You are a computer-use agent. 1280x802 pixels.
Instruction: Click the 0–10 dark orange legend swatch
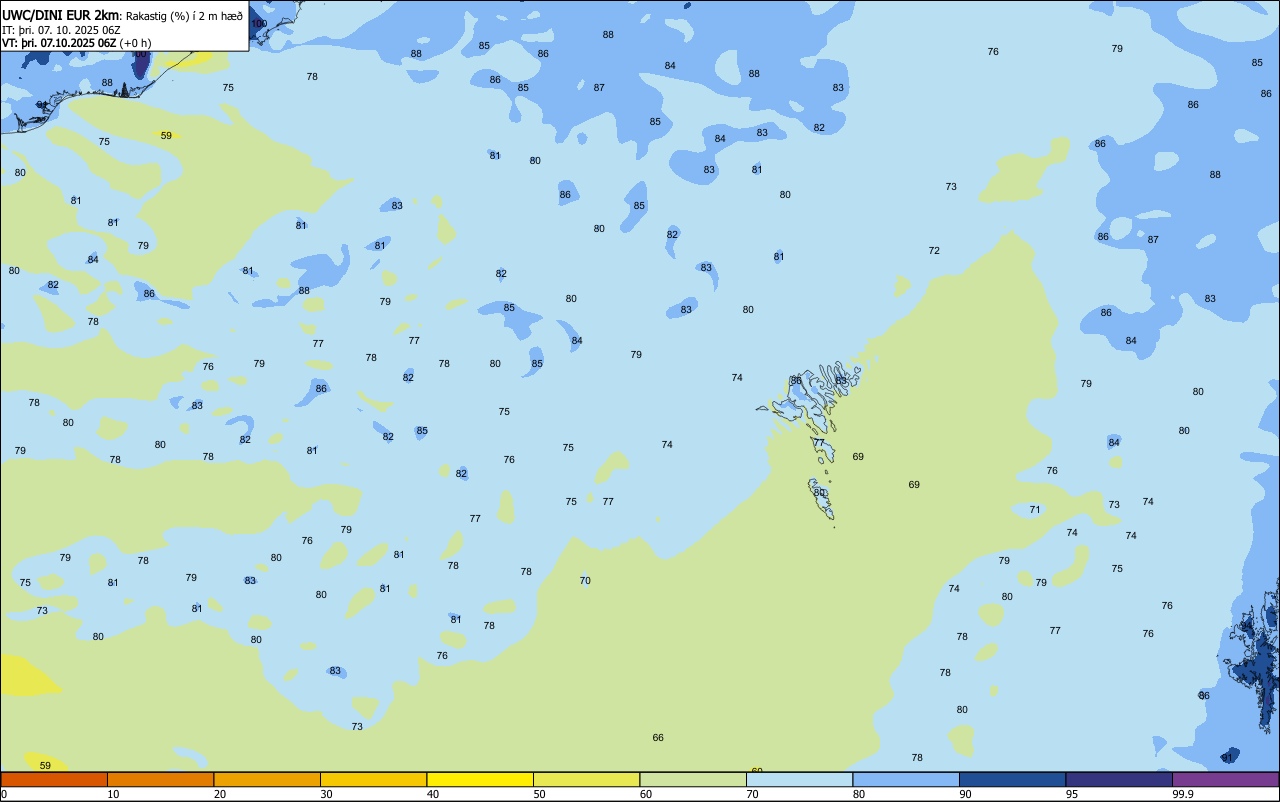[x=54, y=779]
